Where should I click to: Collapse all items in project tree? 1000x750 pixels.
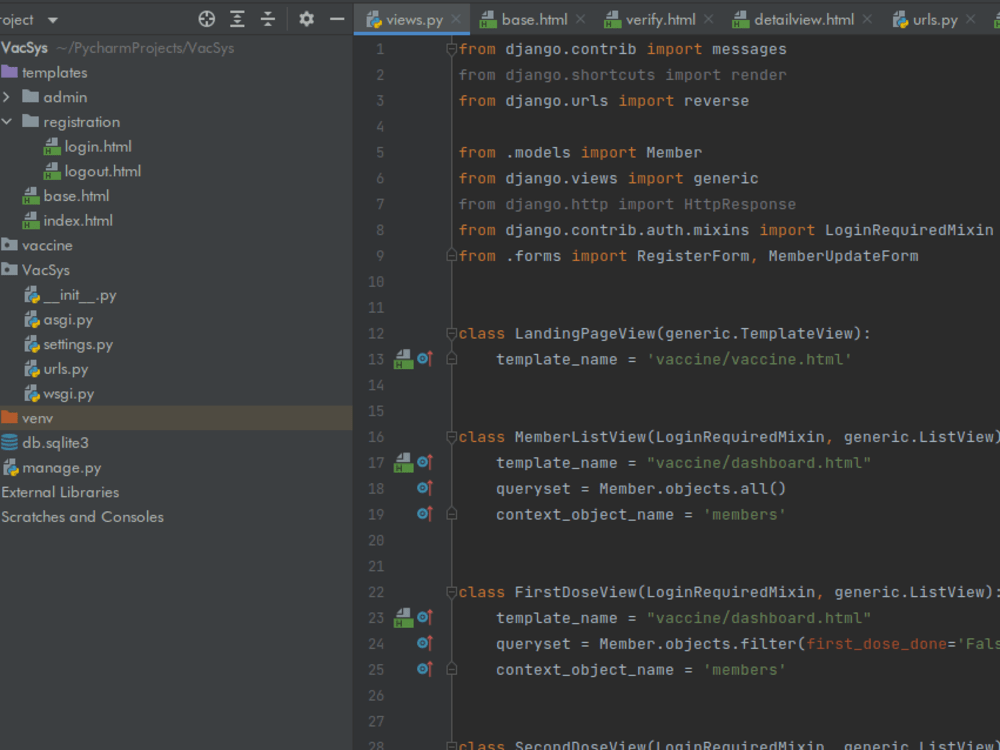coord(268,19)
